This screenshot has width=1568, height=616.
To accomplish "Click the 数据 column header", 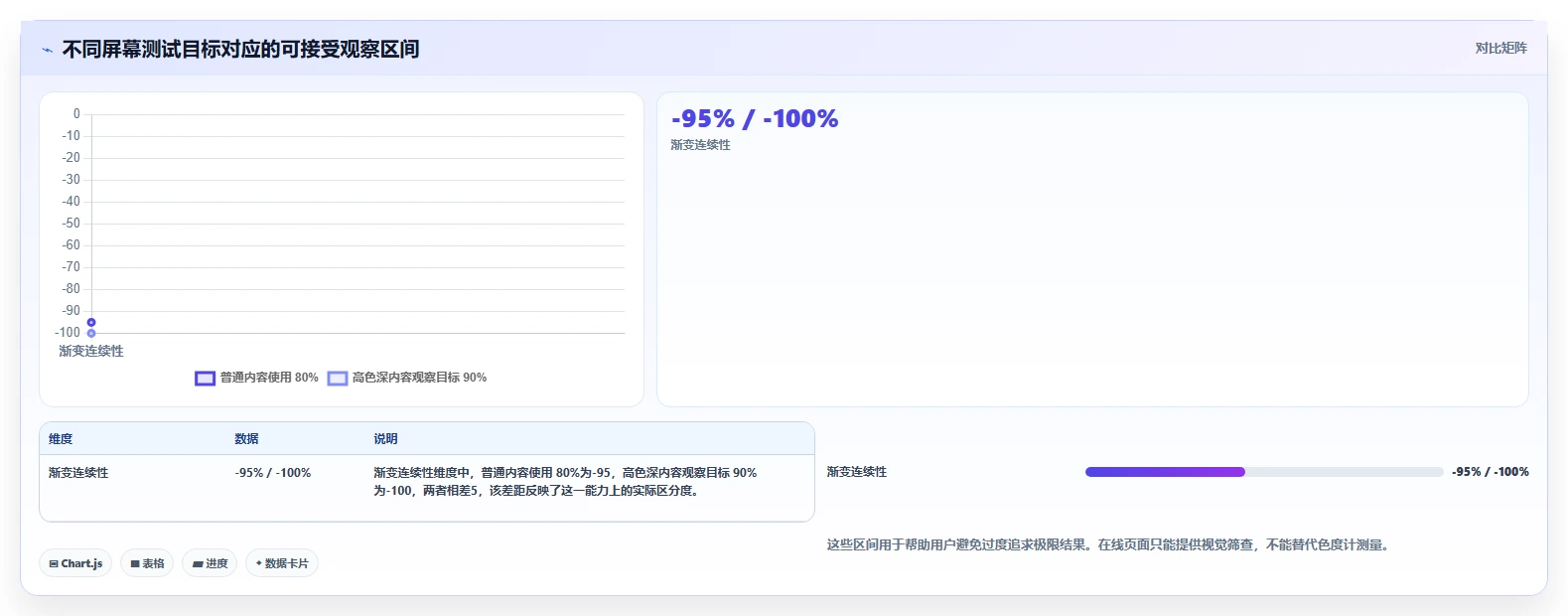I will click(246, 438).
